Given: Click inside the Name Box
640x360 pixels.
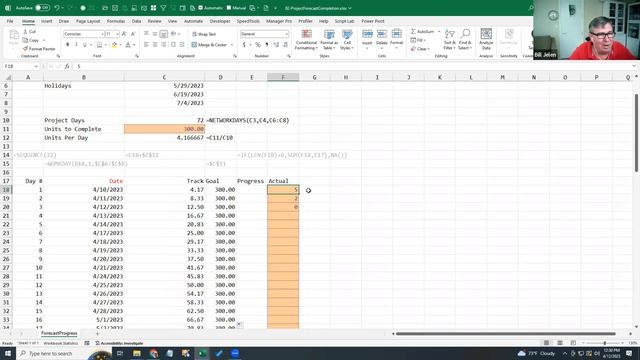Looking at the screenshot, I should (20, 66).
